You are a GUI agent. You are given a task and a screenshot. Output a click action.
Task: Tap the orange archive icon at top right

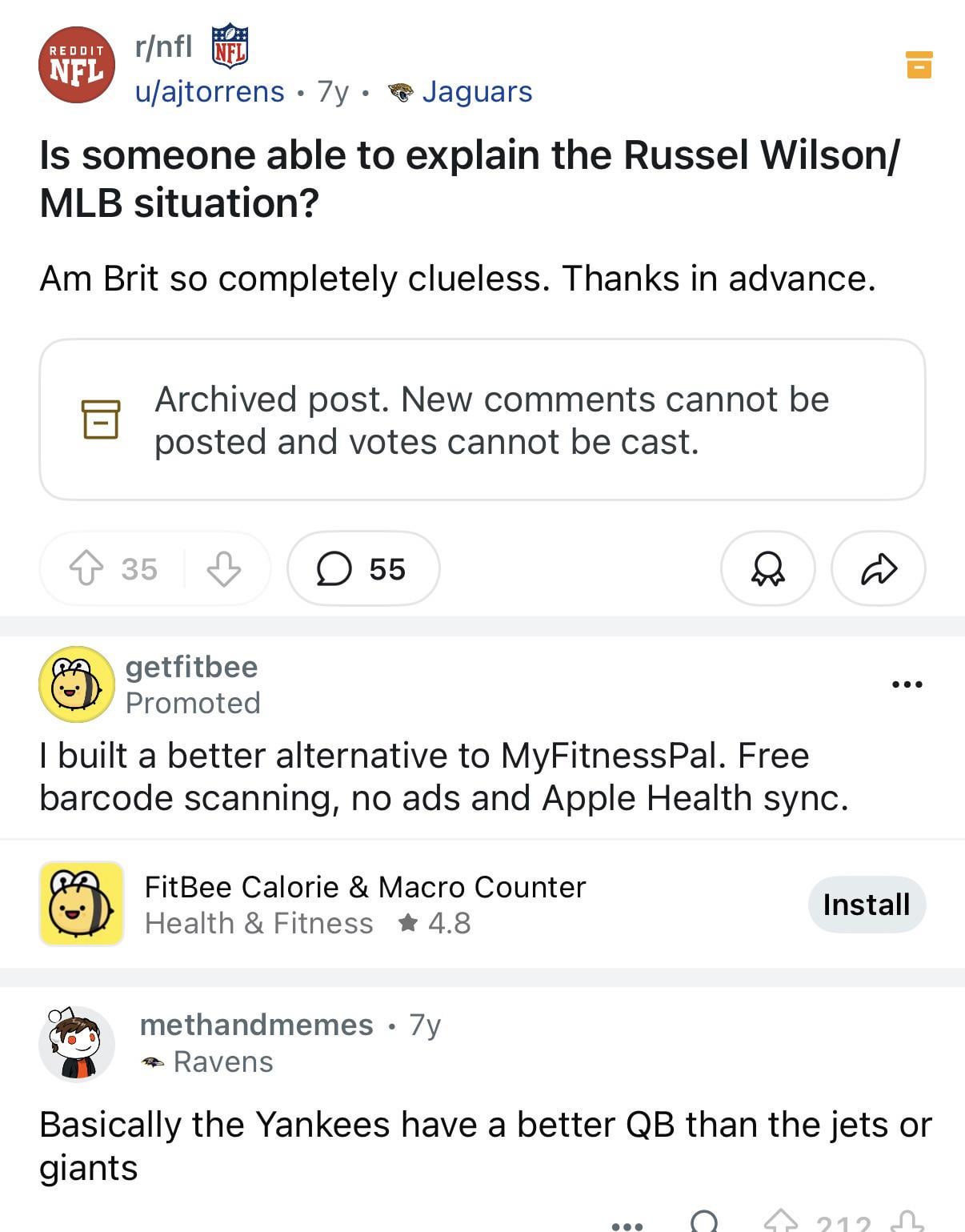(919, 65)
